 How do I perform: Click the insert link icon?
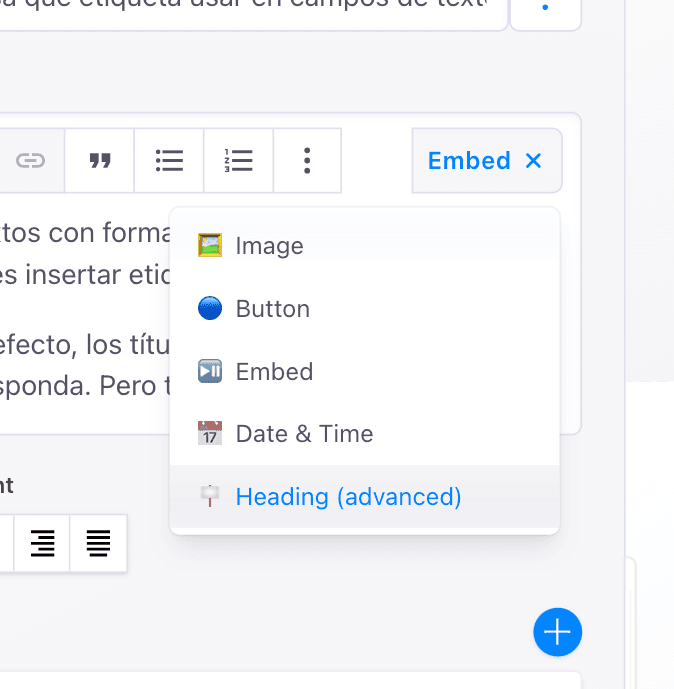(x=31, y=160)
